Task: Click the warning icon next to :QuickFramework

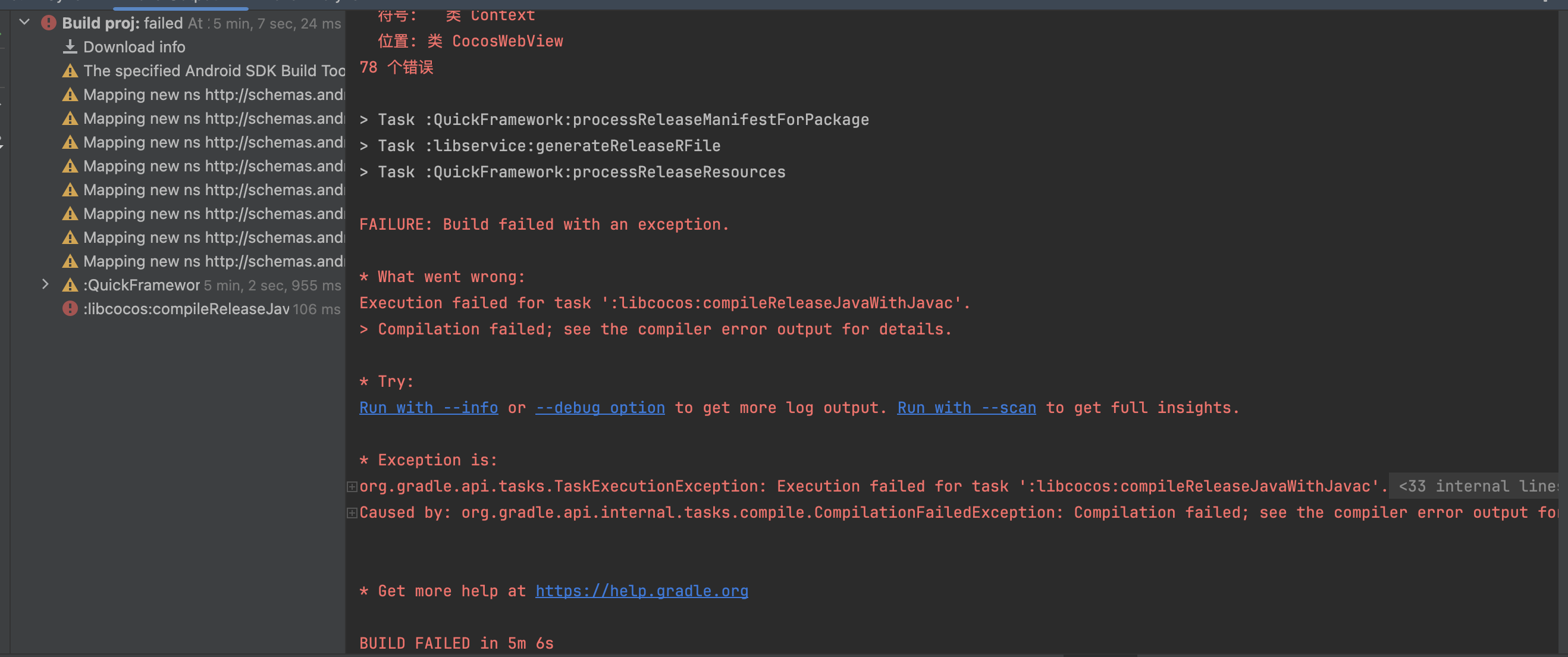Action: [70, 285]
